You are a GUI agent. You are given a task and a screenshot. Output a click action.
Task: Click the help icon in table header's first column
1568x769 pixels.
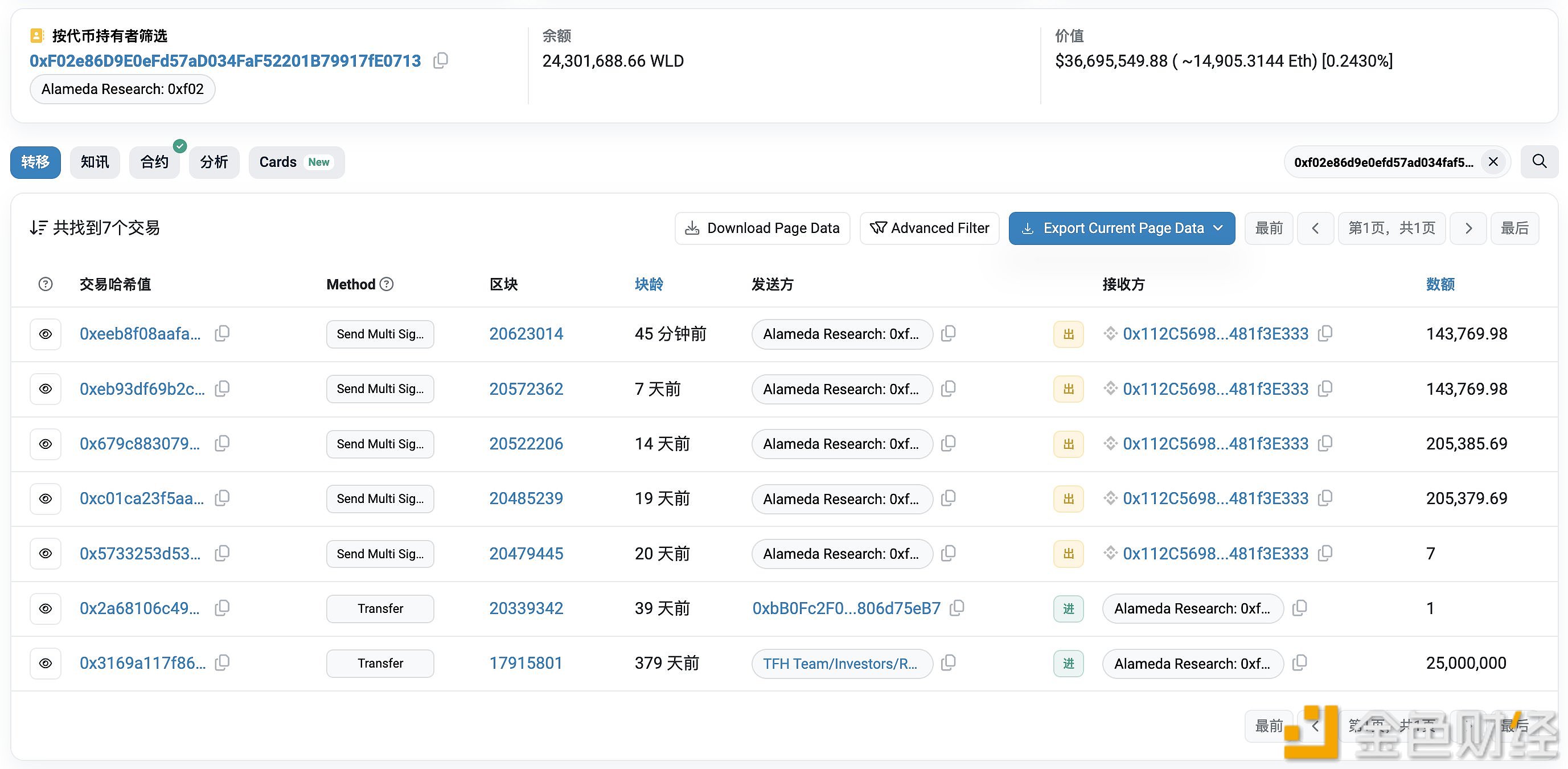click(46, 284)
